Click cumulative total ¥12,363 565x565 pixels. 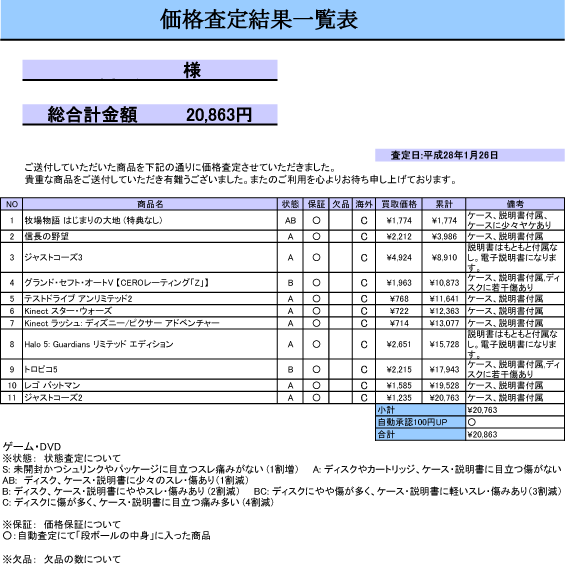pos(444,311)
